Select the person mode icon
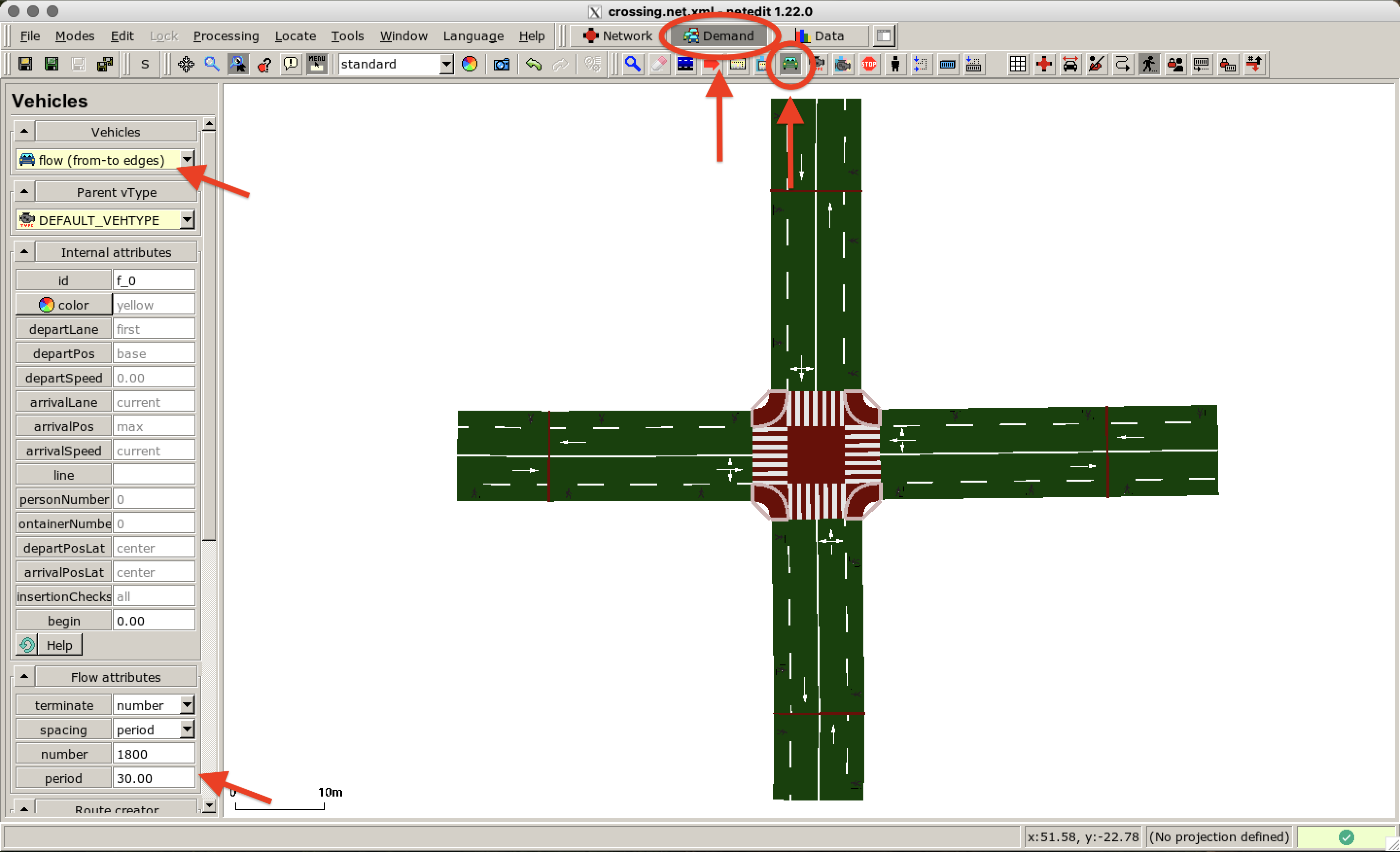The height and width of the screenshot is (852, 1400). click(x=895, y=64)
